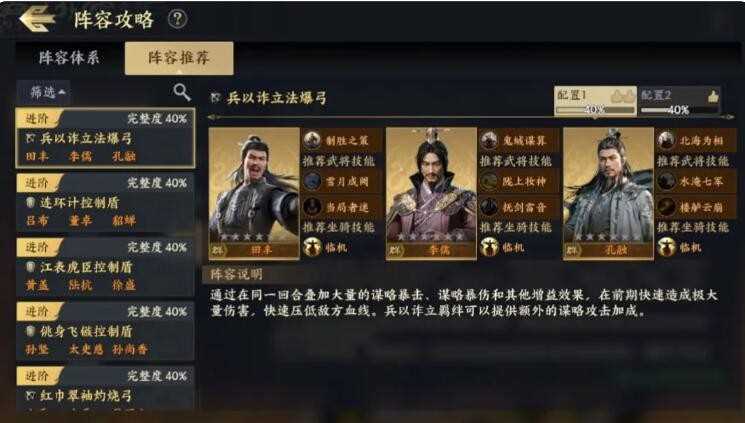
Task: Select the 阵容推荐 tab
Action: pyautogui.click(x=179, y=58)
